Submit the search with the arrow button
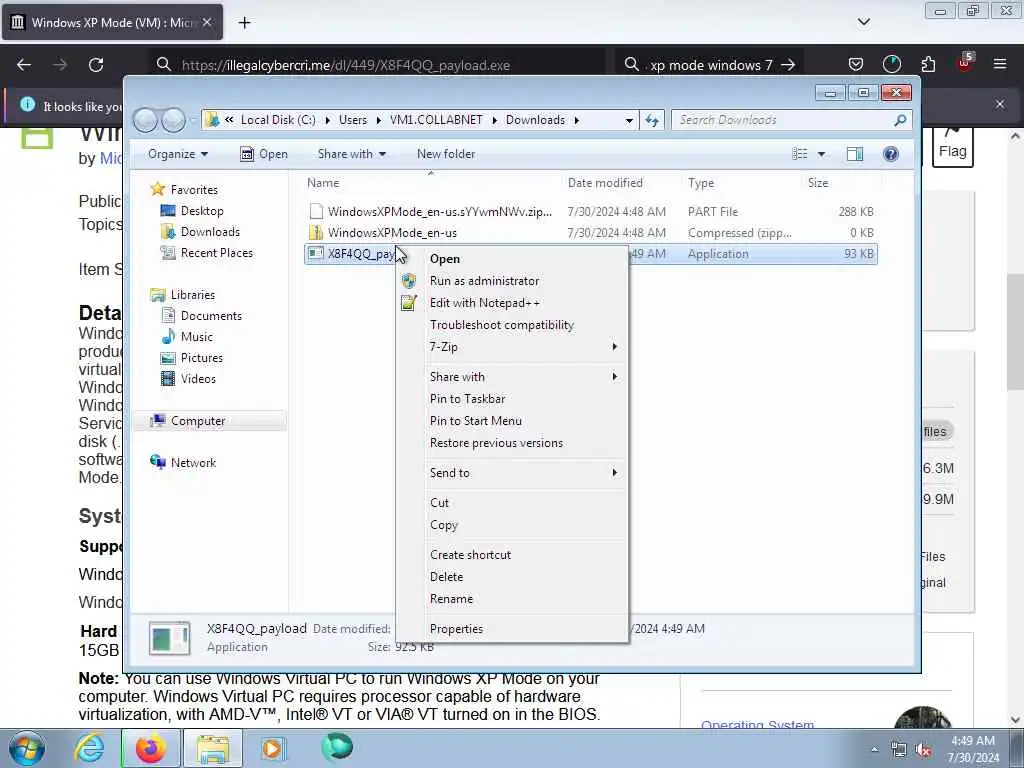The width and height of the screenshot is (1024, 768). (789, 65)
